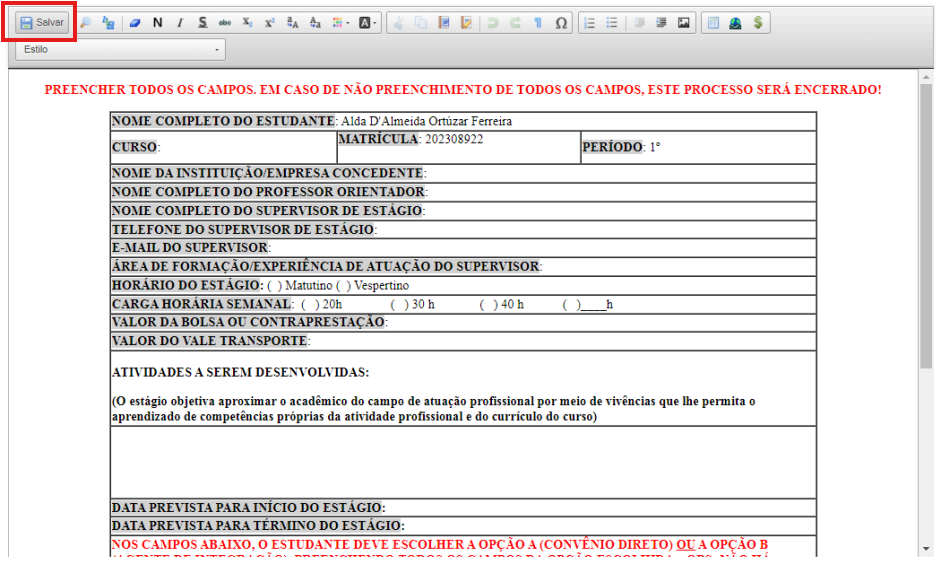
Task: Click the Salvar button
Action: tap(42, 23)
